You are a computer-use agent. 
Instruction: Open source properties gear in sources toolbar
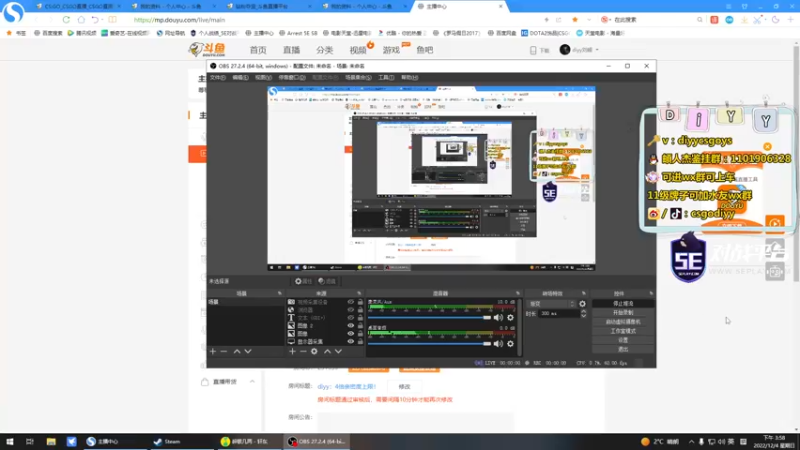point(314,352)
